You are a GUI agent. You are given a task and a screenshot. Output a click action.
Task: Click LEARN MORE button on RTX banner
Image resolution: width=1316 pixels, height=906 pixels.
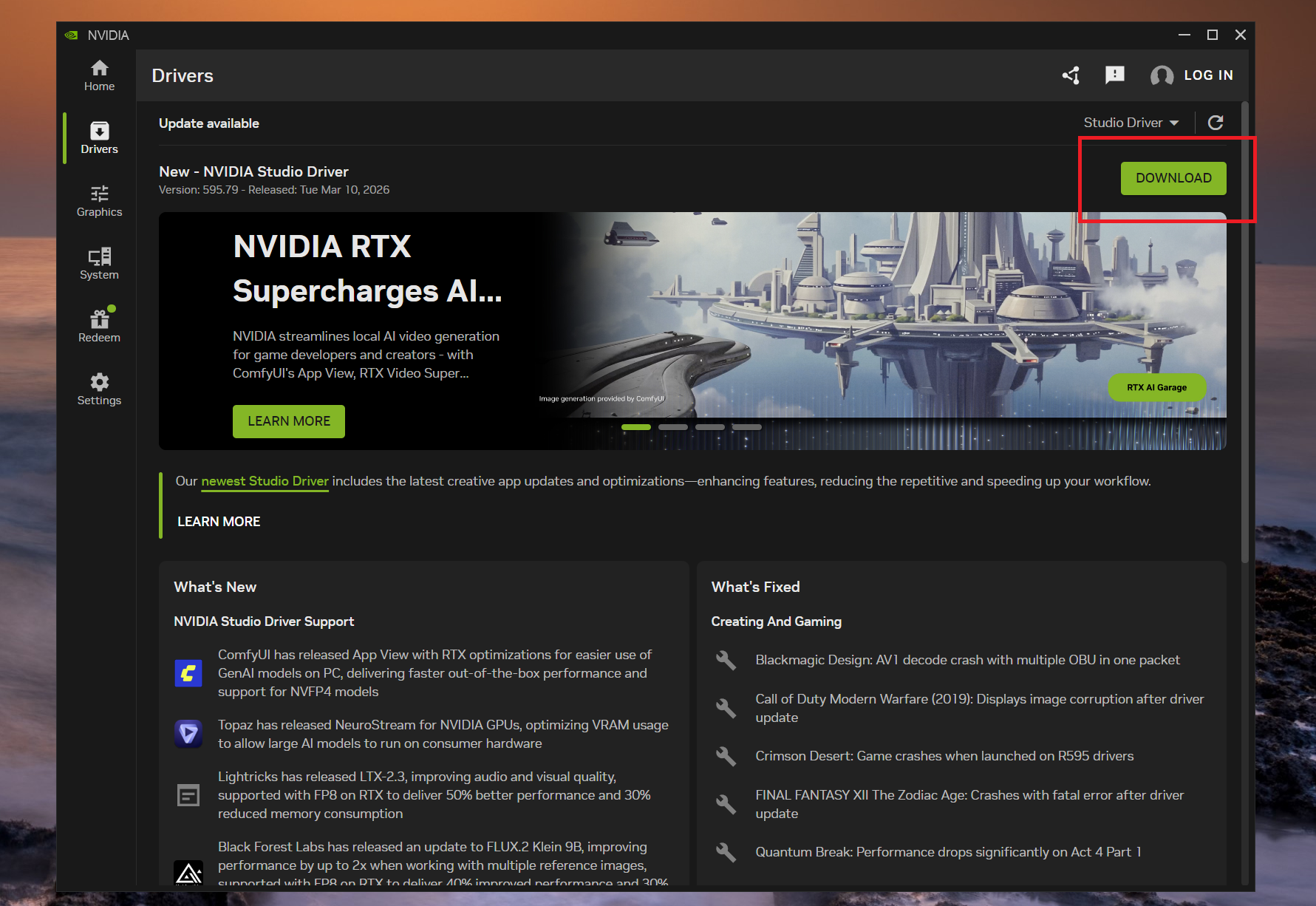tap(289, 421)
